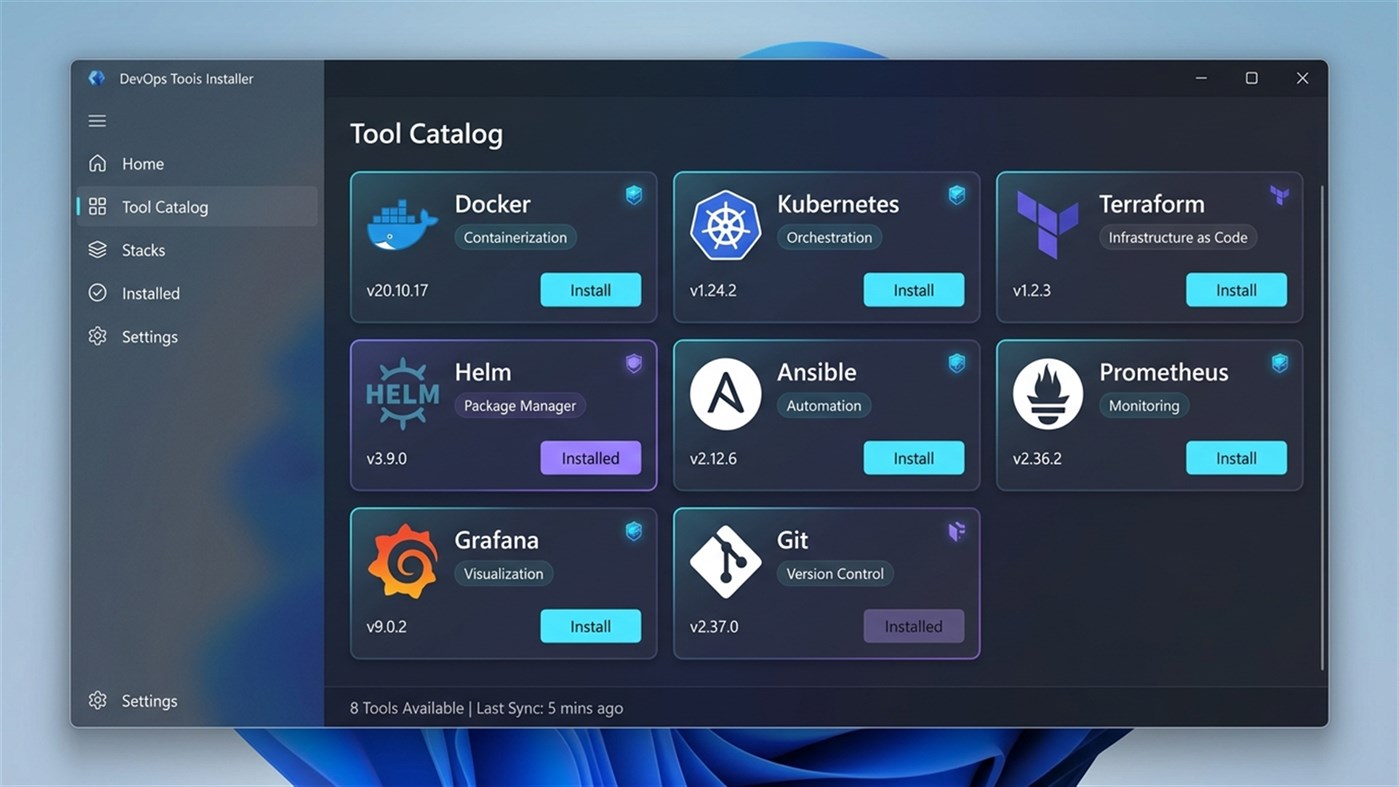This screenshot has width=1399, height=787.
Task: Close the DevOps Tools Installer window
Action: click(x=1302, y=78)
